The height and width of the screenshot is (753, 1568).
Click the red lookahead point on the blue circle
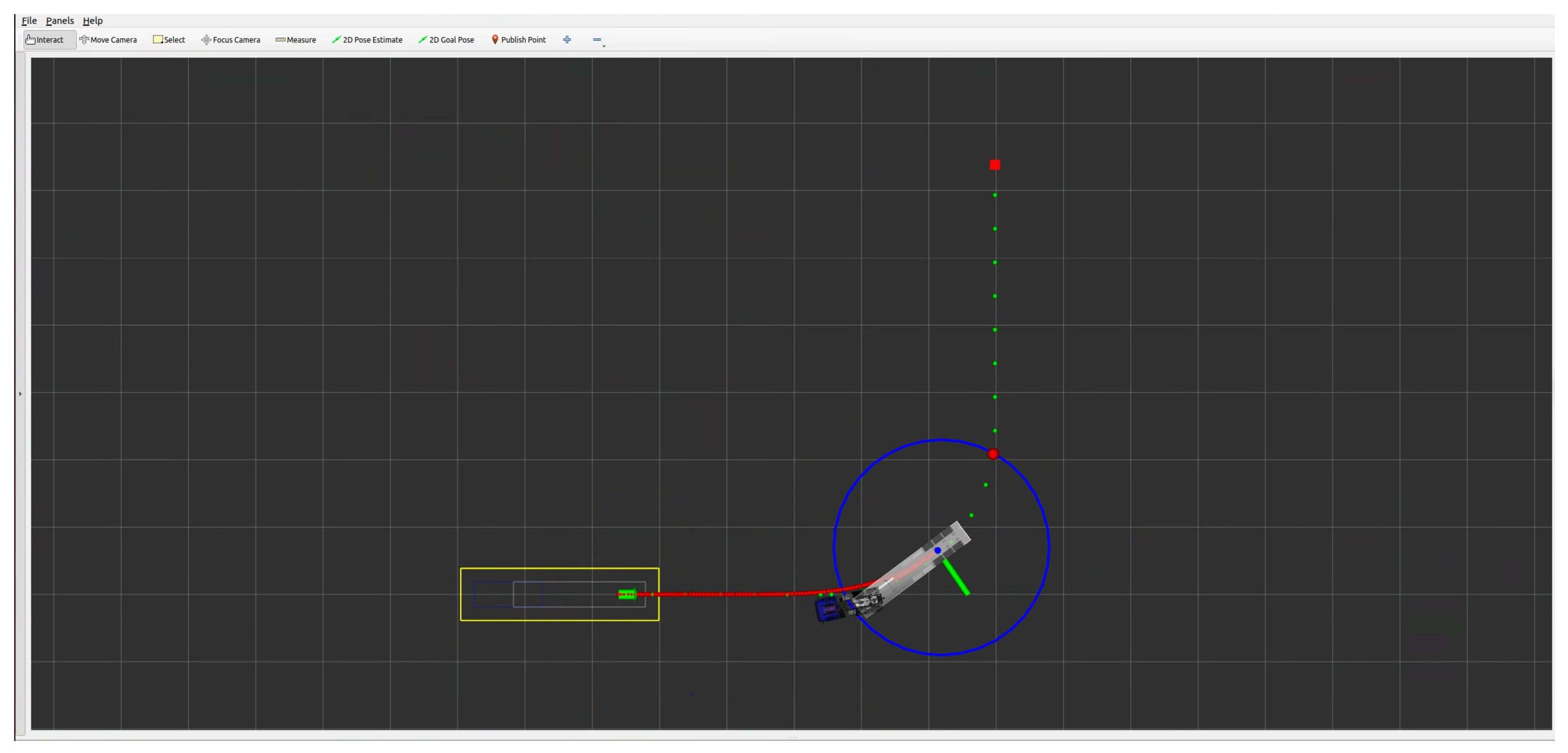click(993, 454)
